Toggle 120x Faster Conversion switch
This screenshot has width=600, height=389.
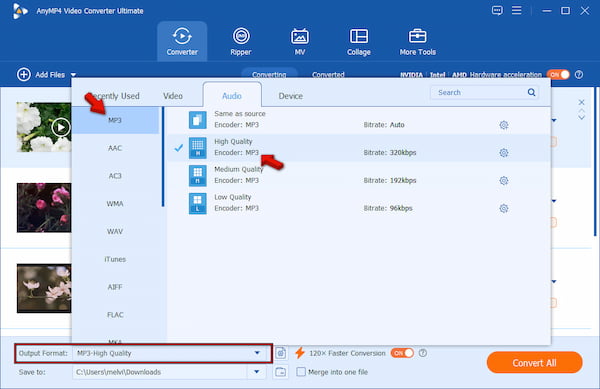pyautogui.click(x=402, y=353)
